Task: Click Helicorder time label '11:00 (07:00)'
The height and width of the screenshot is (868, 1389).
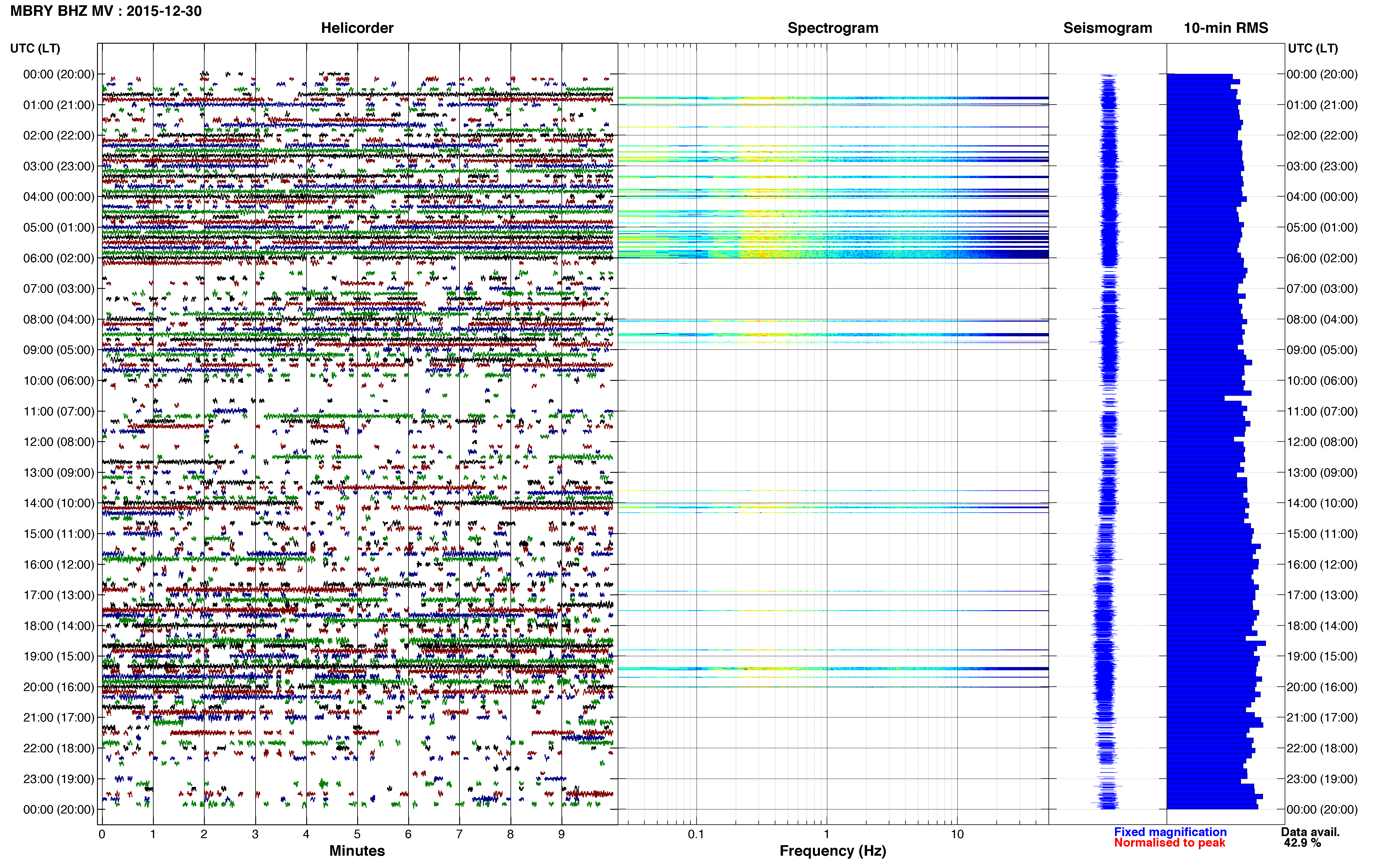Action: pyautogui.click(x=59, y=411)
